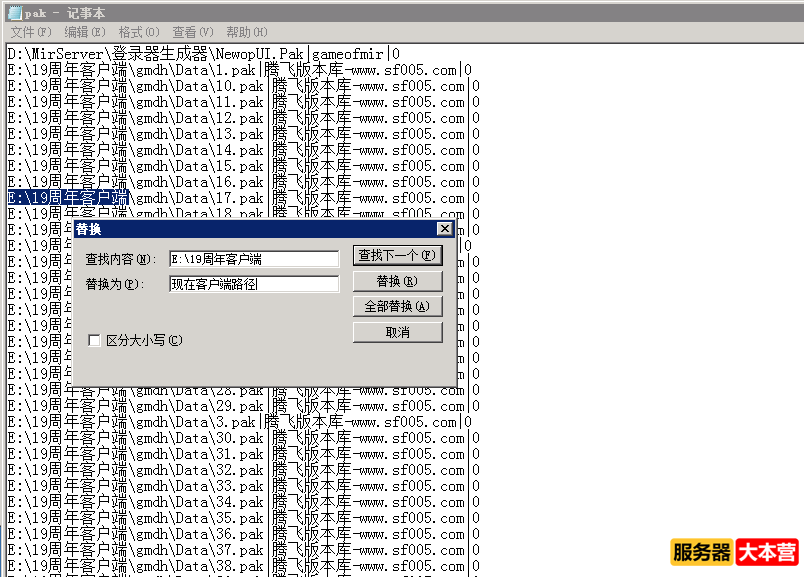The width and height of the screenshot is (804, 577).
Task: Click the Notepad icon in the title bar
Action: tap(13, 12)
